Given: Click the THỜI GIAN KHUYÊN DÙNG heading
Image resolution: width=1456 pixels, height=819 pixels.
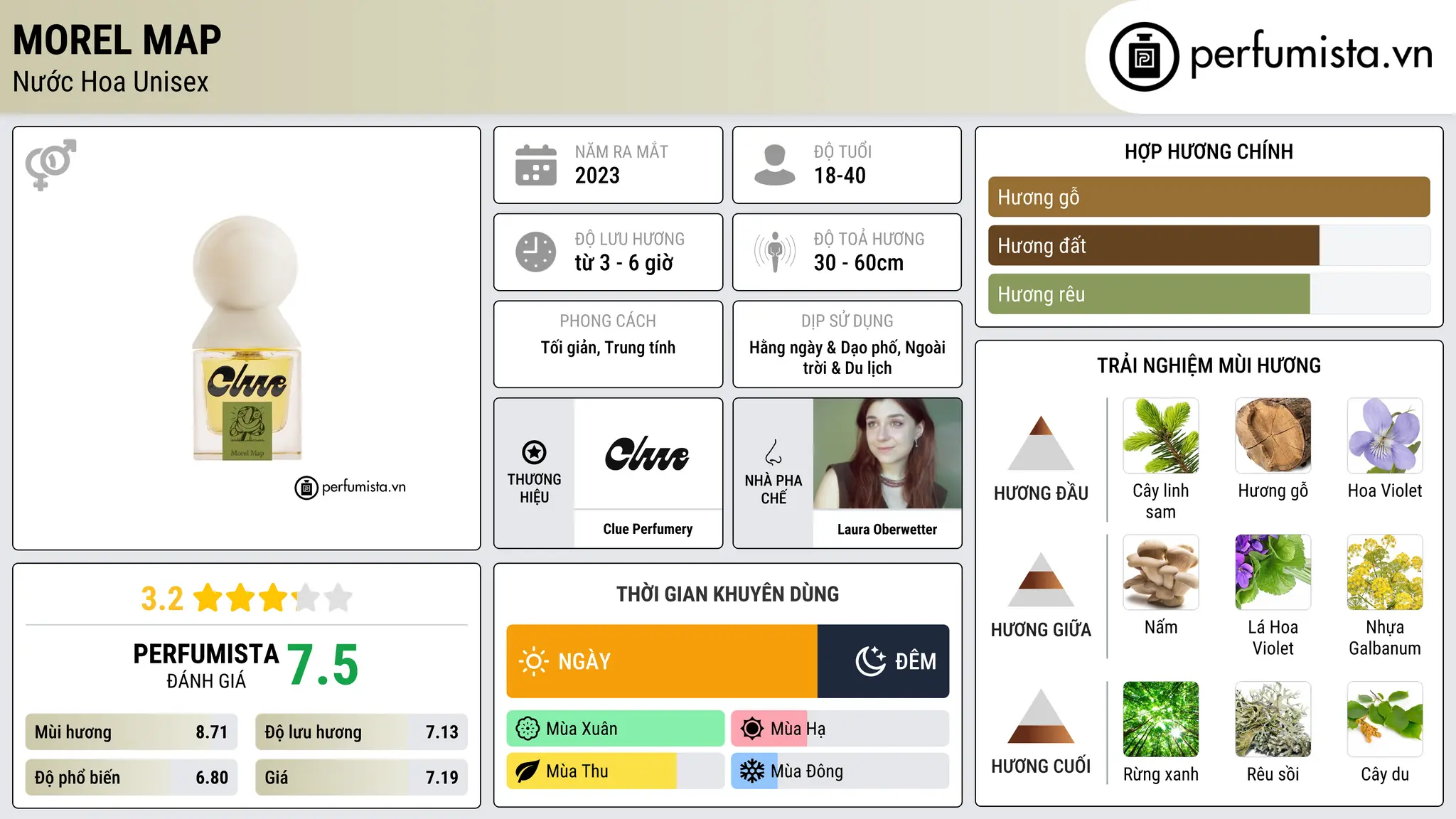Looking at the screenshot, I should (727, 594).
